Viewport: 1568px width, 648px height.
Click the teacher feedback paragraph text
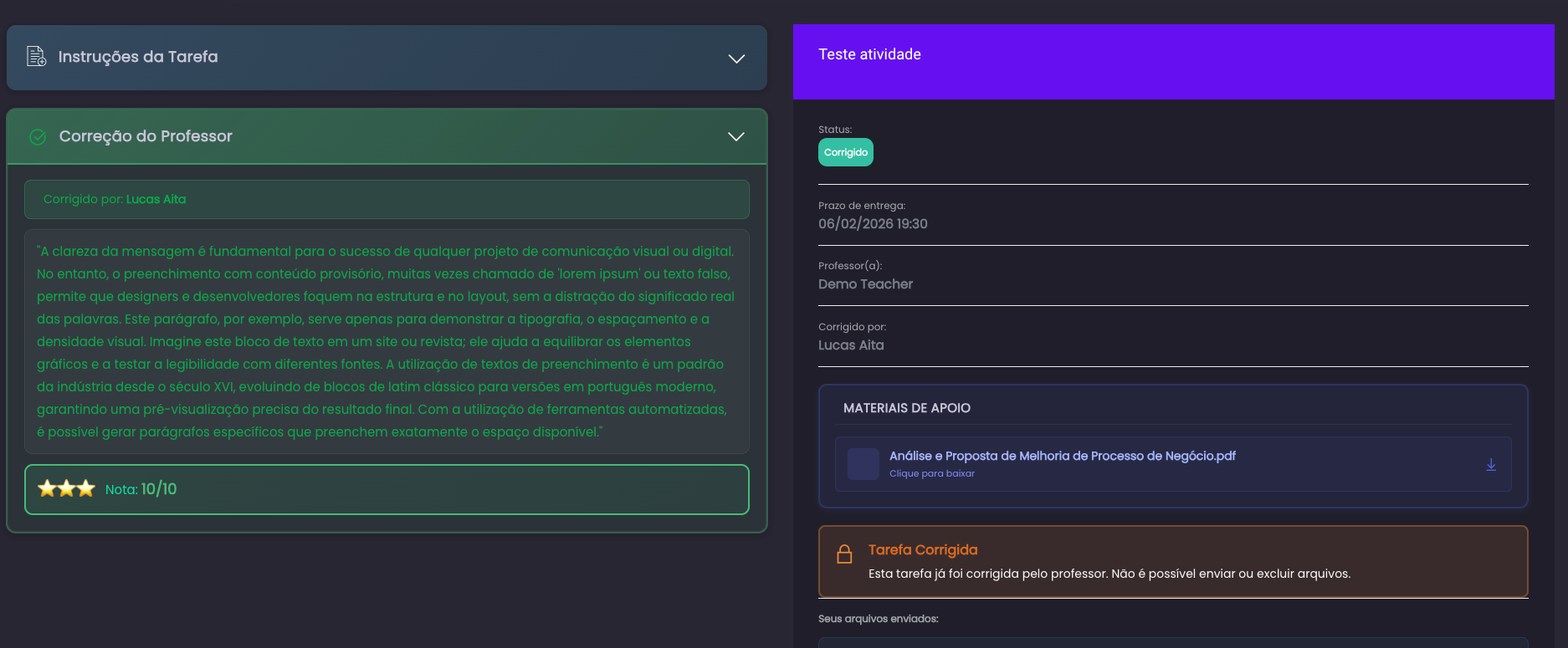(x=386, y=341)
